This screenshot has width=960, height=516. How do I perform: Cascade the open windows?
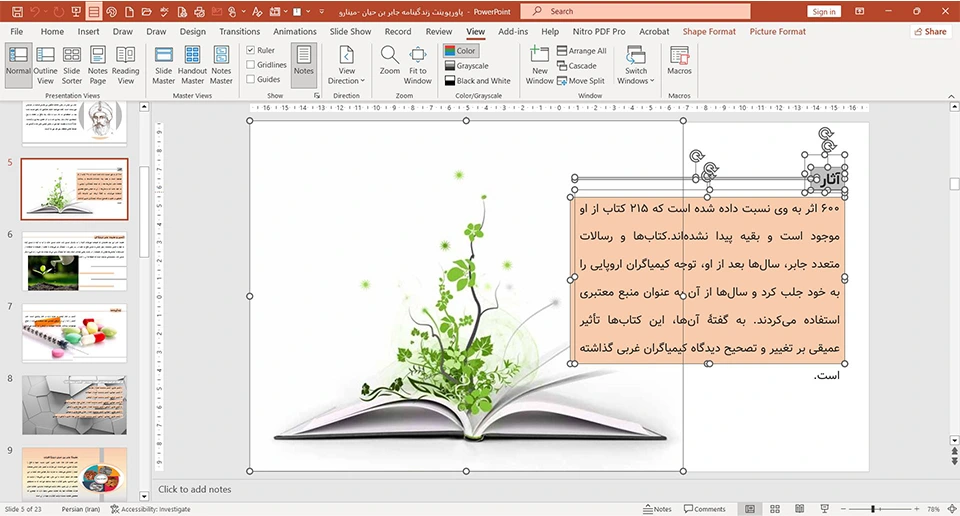click(x=576, y=65)
